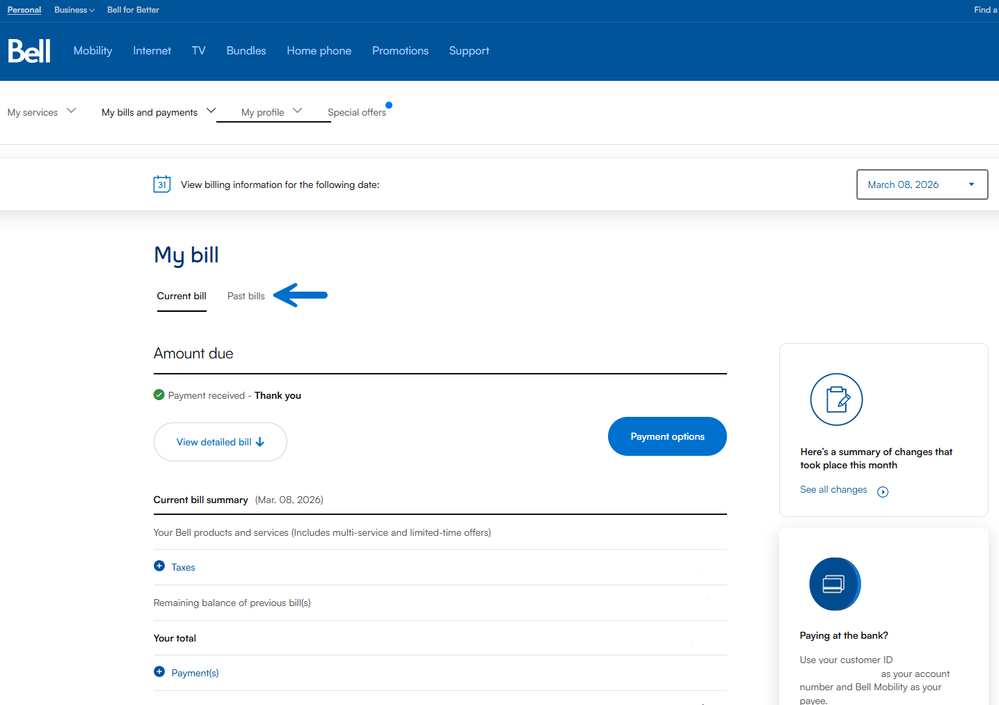Click the 'My bill' page heading
This screenshot has width=999, height=705.
[x=186, y=255]
